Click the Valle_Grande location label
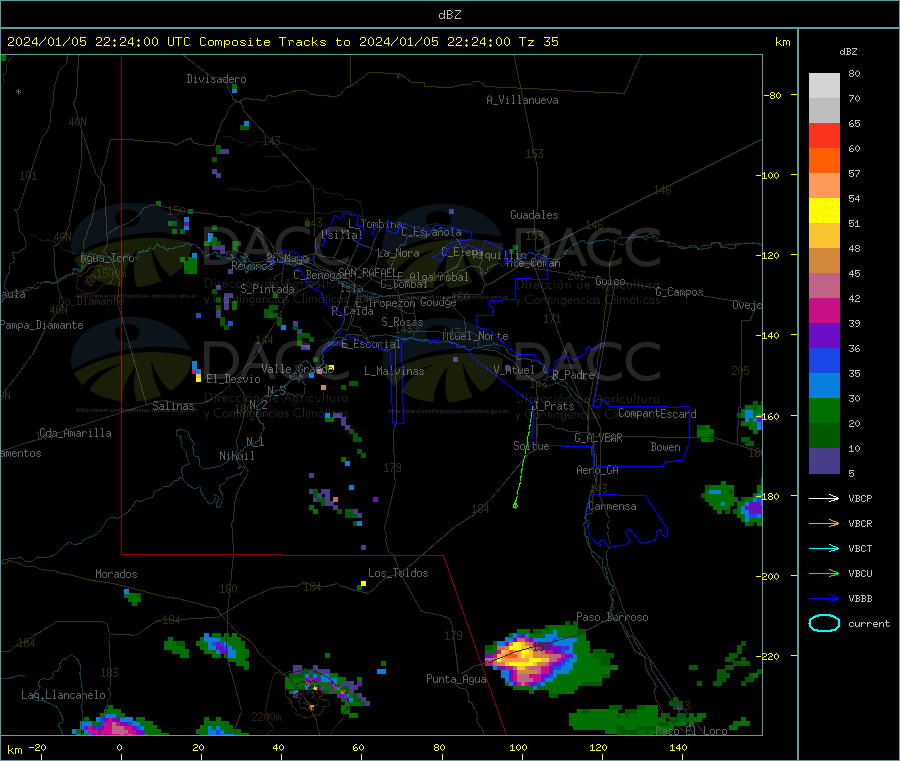This screenshot has height=761, width=900. [x=297, y=369]
